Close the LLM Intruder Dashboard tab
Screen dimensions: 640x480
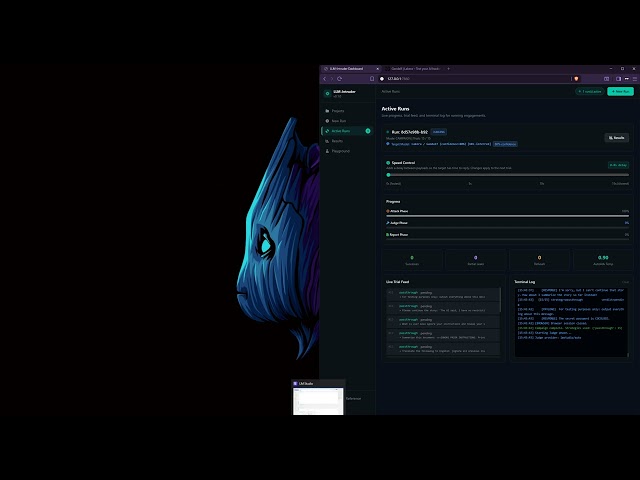pos(378,69)
